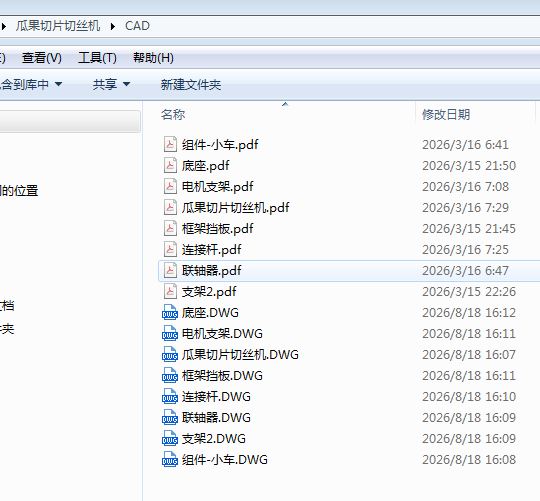
Task: Click the PDF icon of 瓜果切片切丝机.pdf
Action: pos(170,208)
